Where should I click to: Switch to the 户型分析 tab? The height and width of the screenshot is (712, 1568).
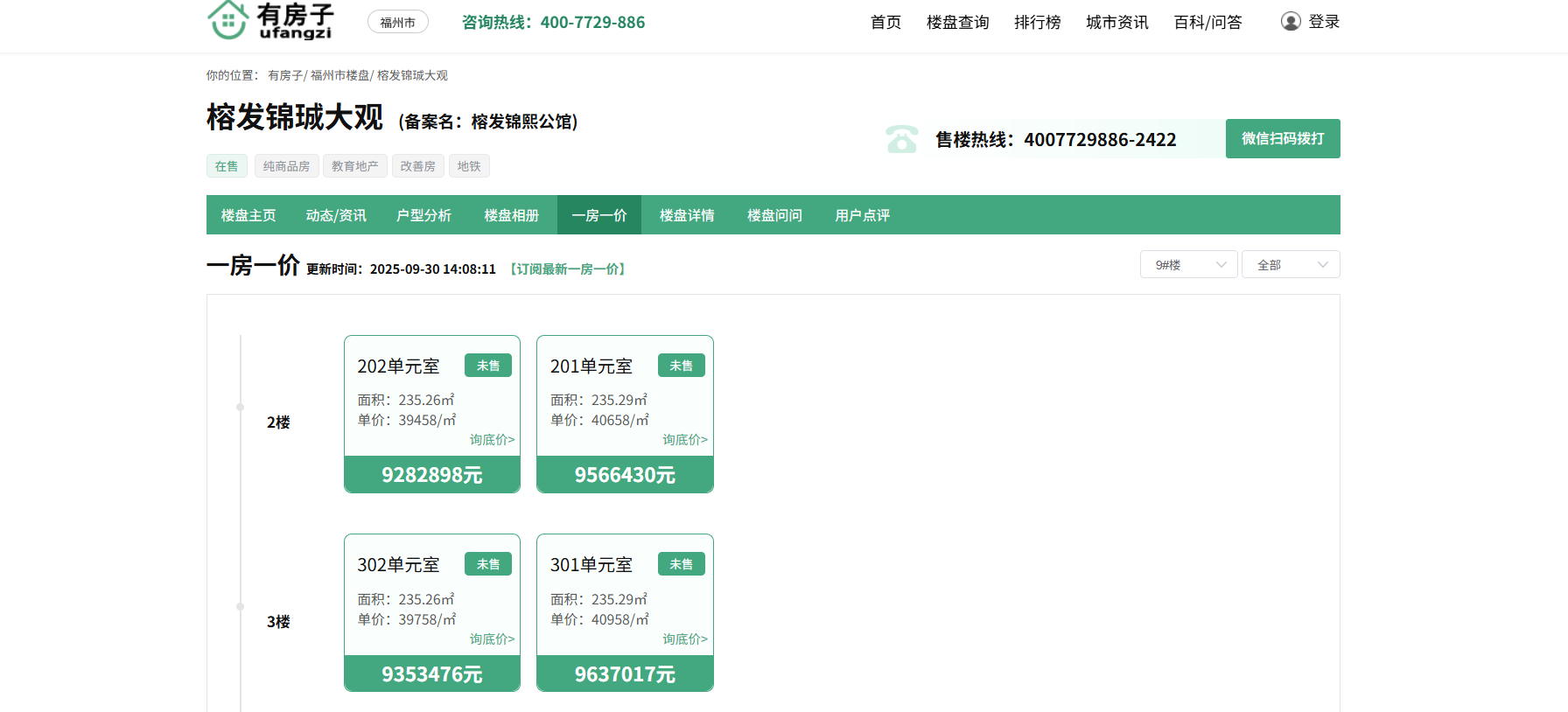pyautogui.click(x=423, y=215)
